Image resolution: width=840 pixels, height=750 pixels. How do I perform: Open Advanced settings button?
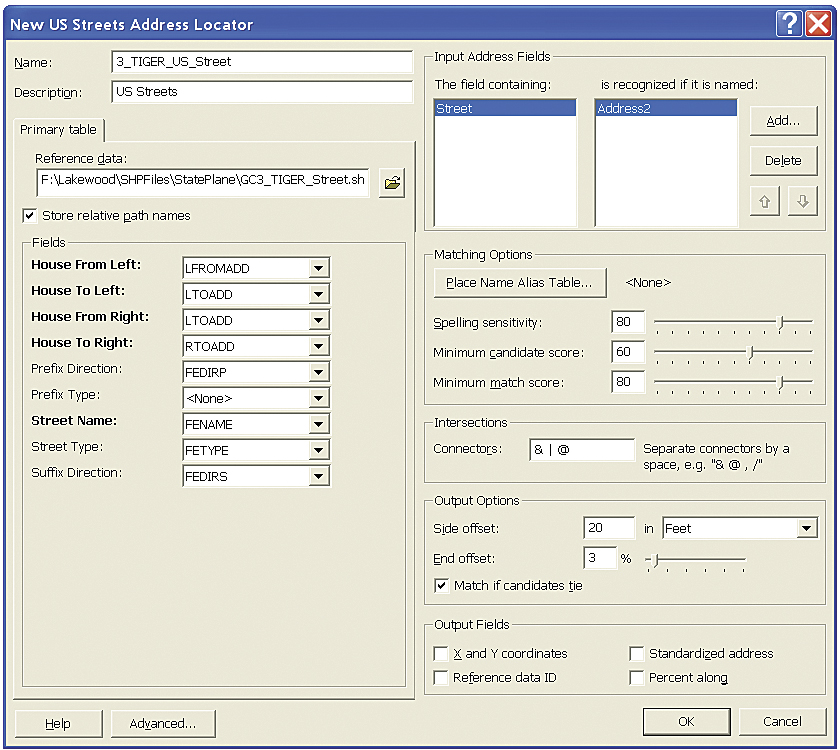162,723
